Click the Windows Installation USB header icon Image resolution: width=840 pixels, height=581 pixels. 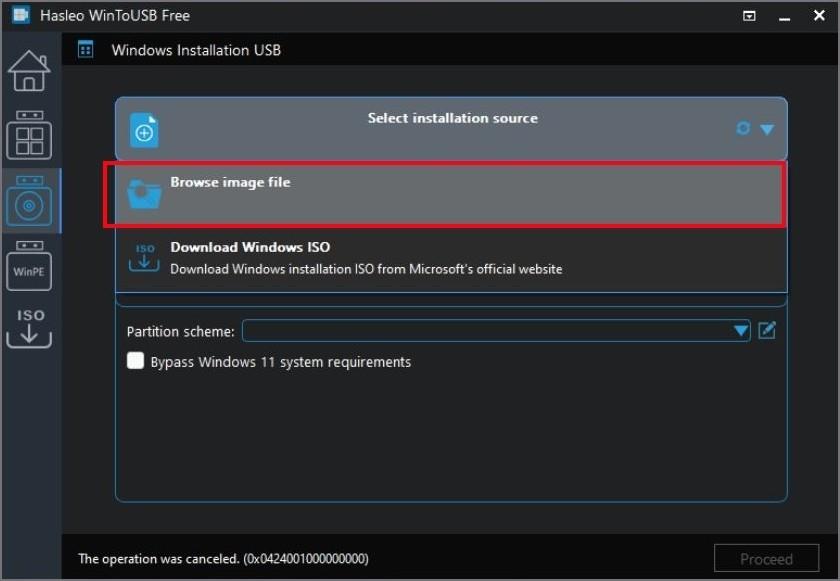point(85,50)
